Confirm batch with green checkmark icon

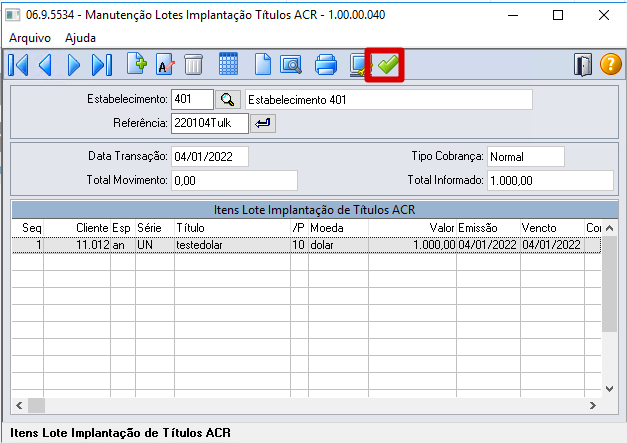[x=388, y=65]
